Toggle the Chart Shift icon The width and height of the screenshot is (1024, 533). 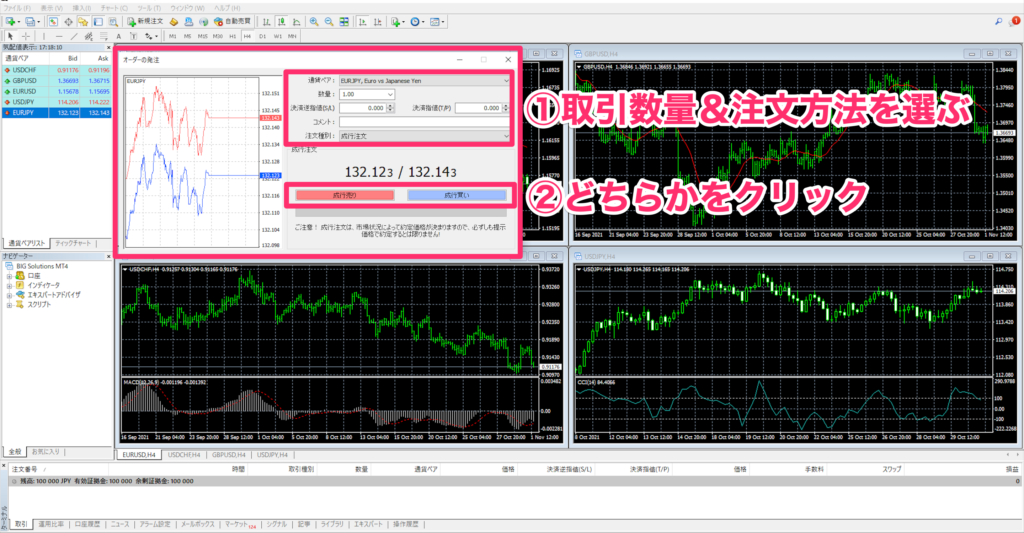pos(377,22)
